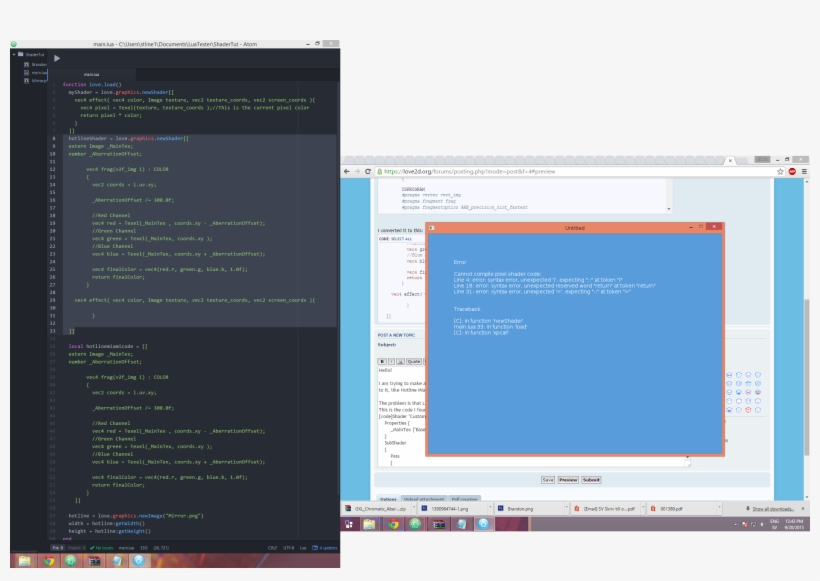Viewport: 820px width, 581px height.
Task: Bookmark the page using the star icon
Action: click(782, 171)
